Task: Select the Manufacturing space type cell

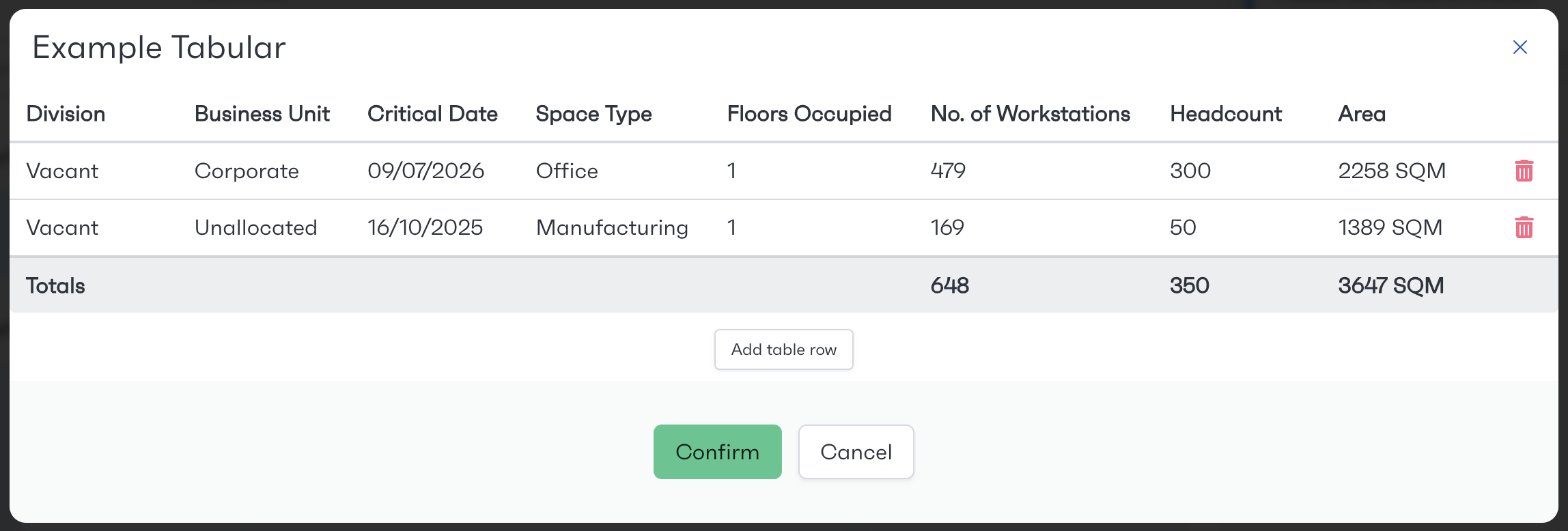Action: tap(612, 227)
